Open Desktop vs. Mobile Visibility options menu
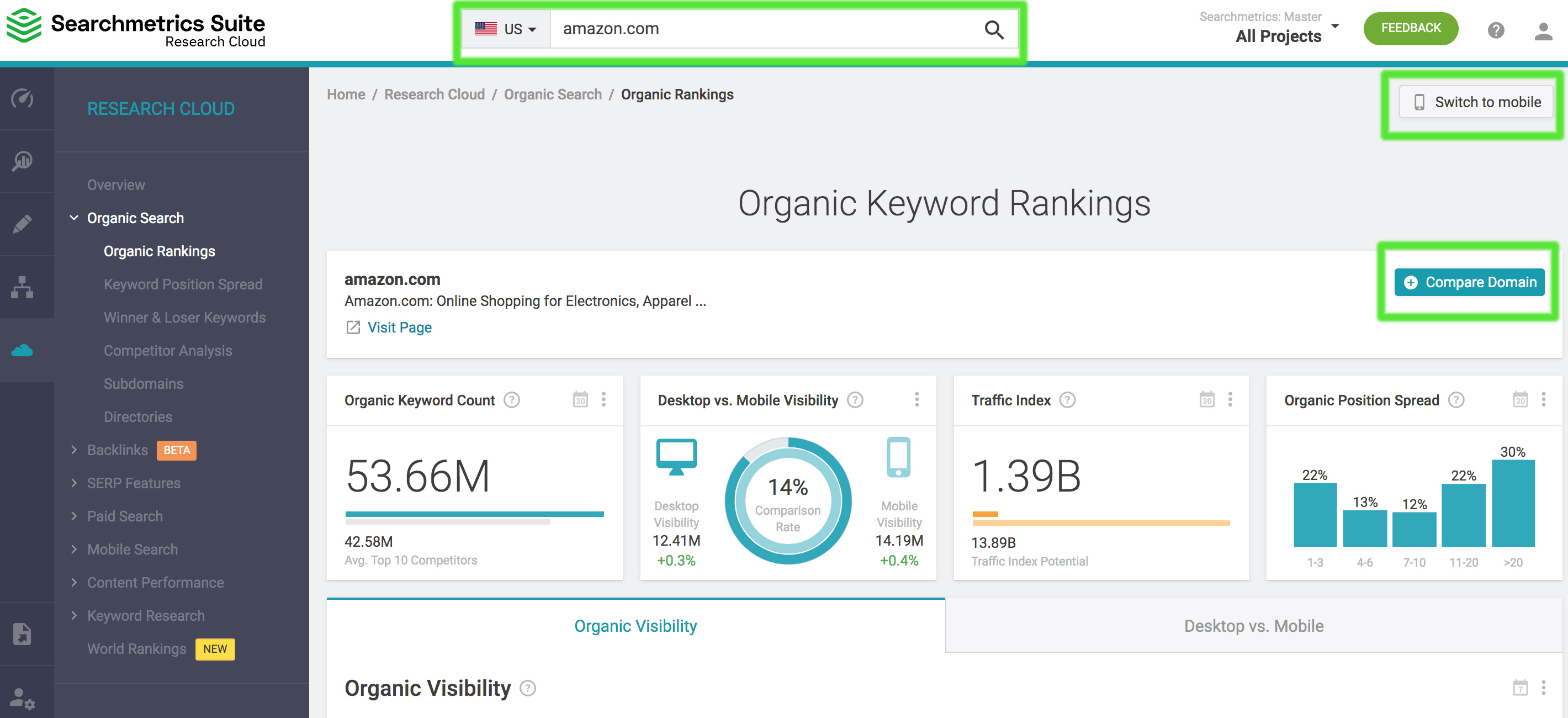The width and height of the screenshot is (1568, 718). coord(917,399)
